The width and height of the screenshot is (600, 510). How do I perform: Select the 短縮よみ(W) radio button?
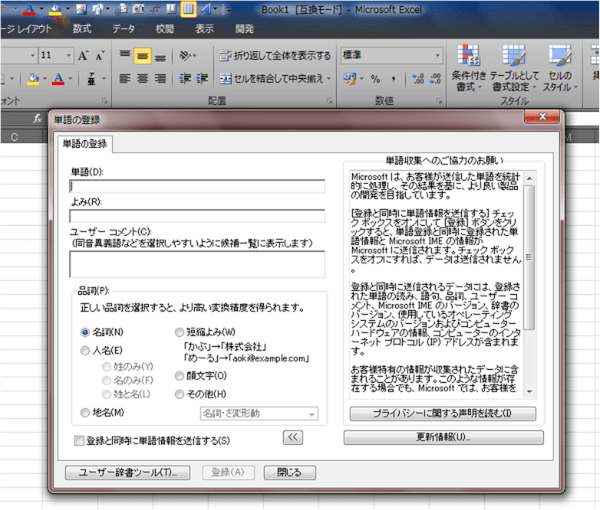(179, 332)
